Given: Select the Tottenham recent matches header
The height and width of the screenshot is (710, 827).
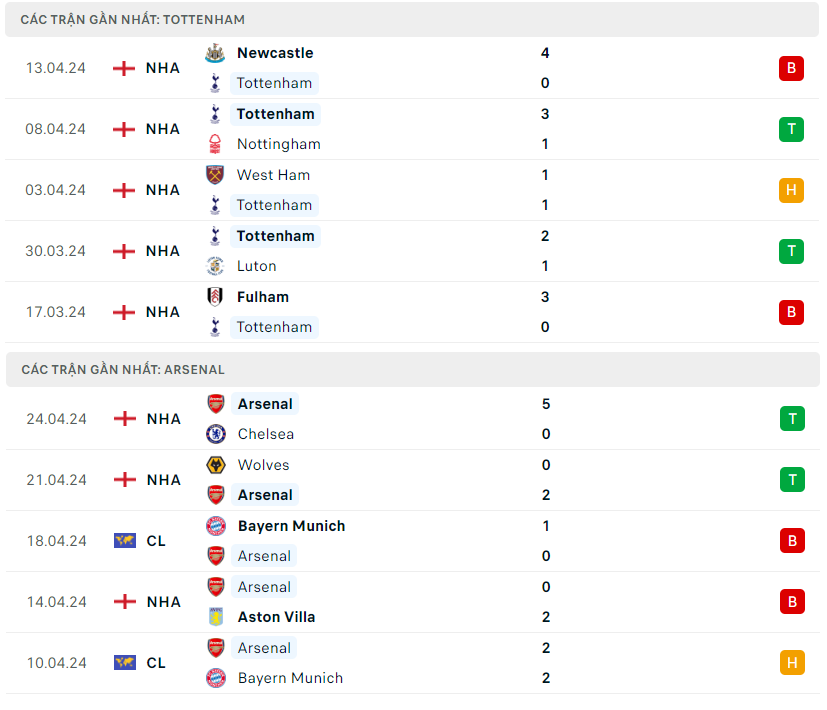Looking at the screenshot, I should tap(133, 19).
